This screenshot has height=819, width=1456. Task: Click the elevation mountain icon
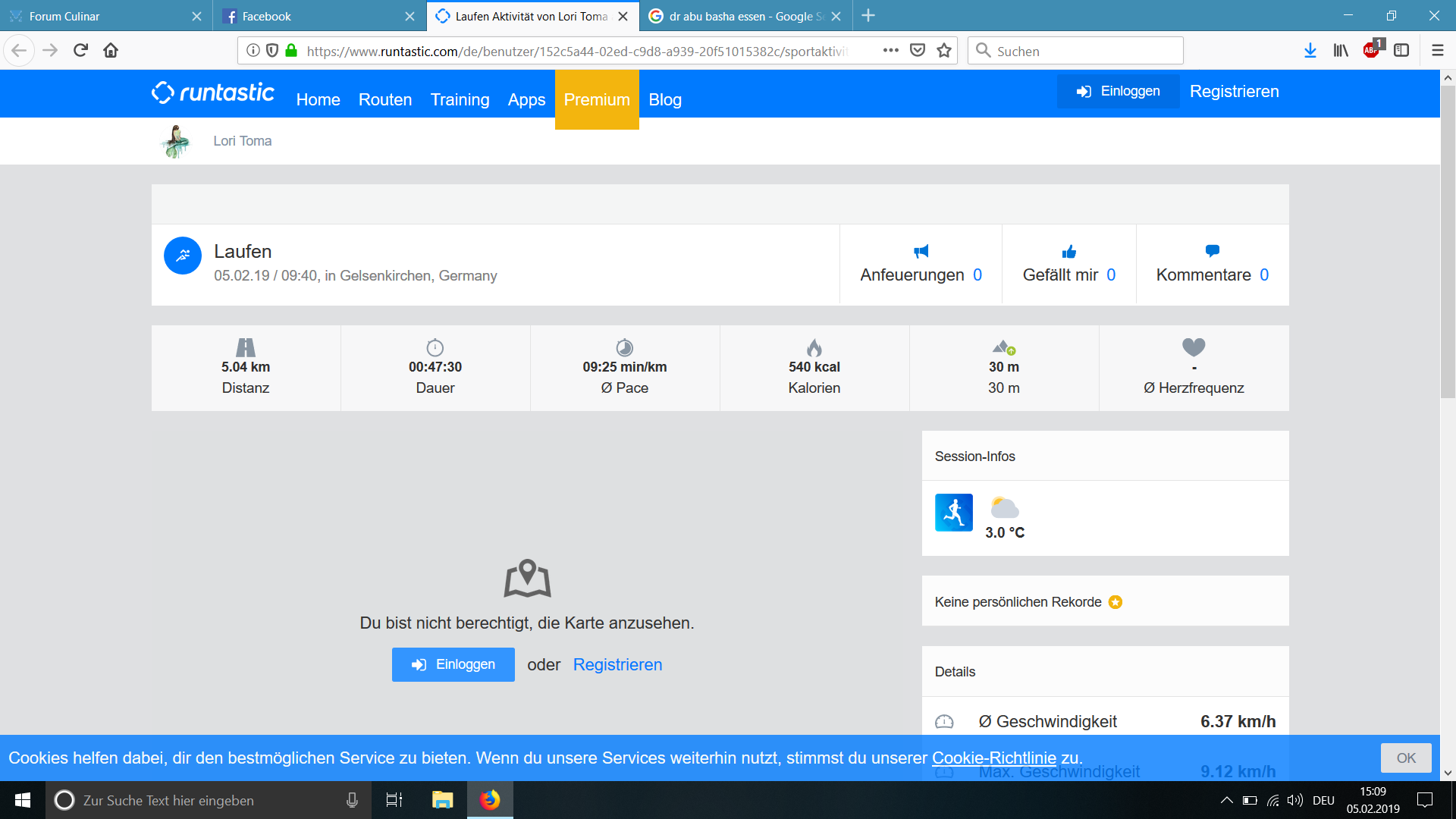(x=1003, y=347)
